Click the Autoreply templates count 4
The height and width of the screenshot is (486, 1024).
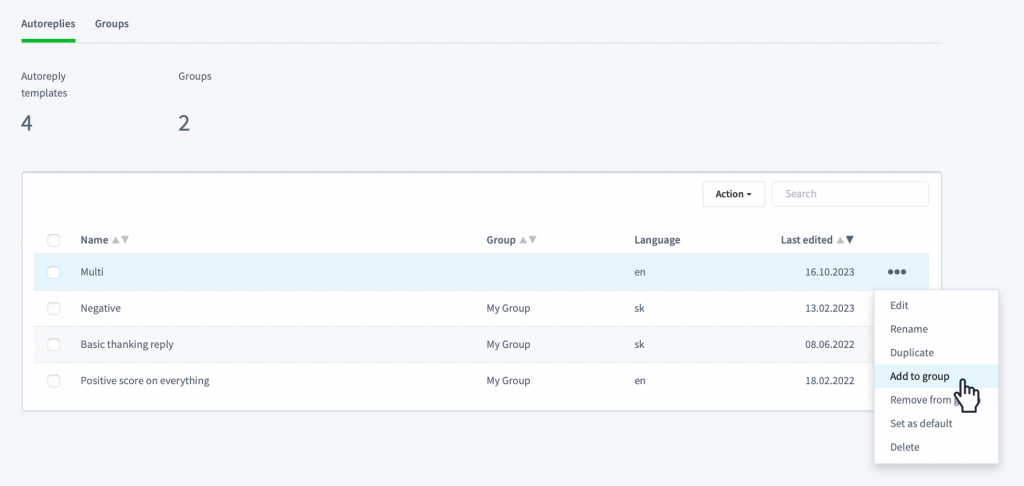(27, 123)
